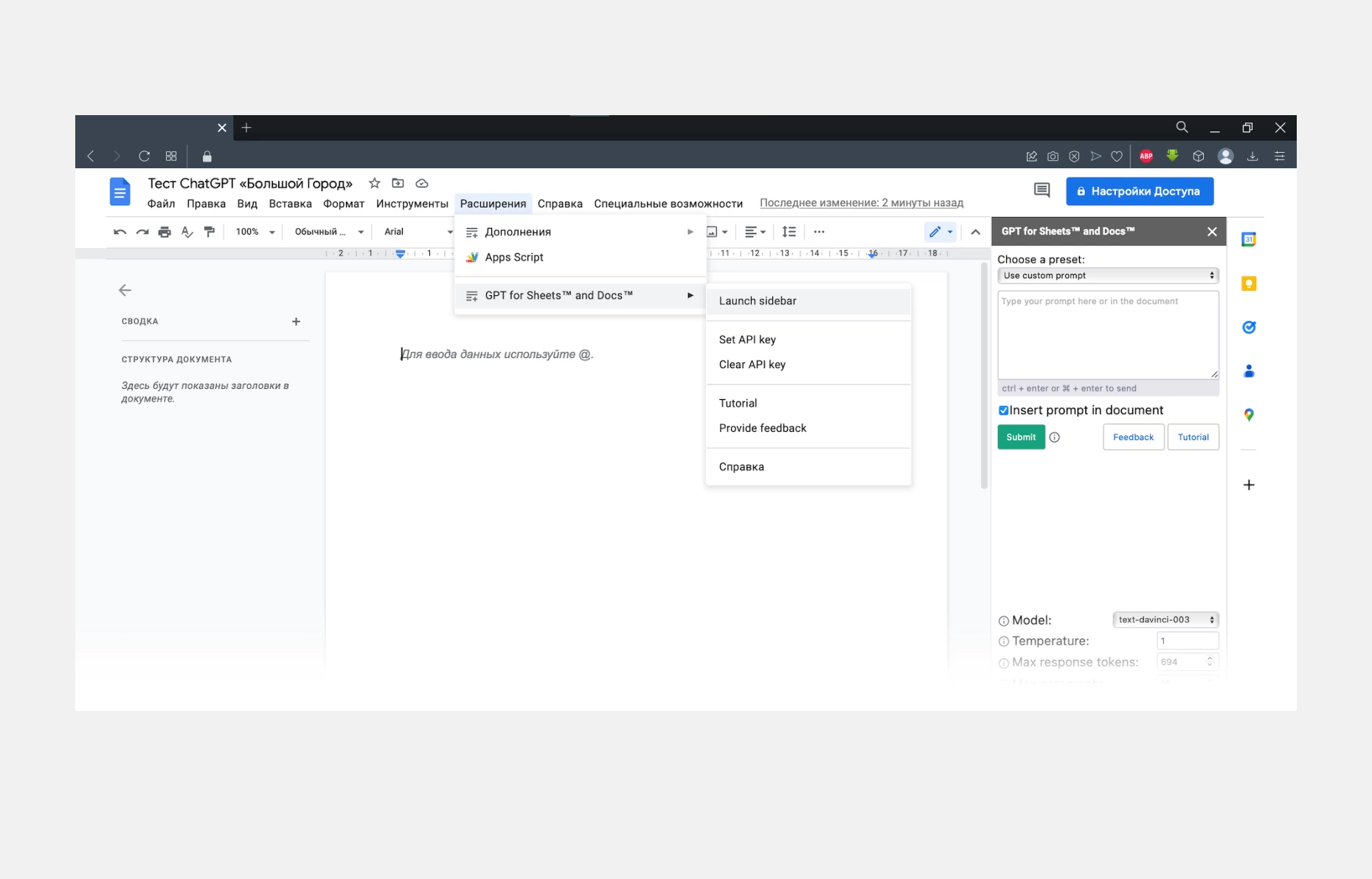Print the document
Image resolution: width=1372 pixels, height=879 pixels.
[164, 232]
